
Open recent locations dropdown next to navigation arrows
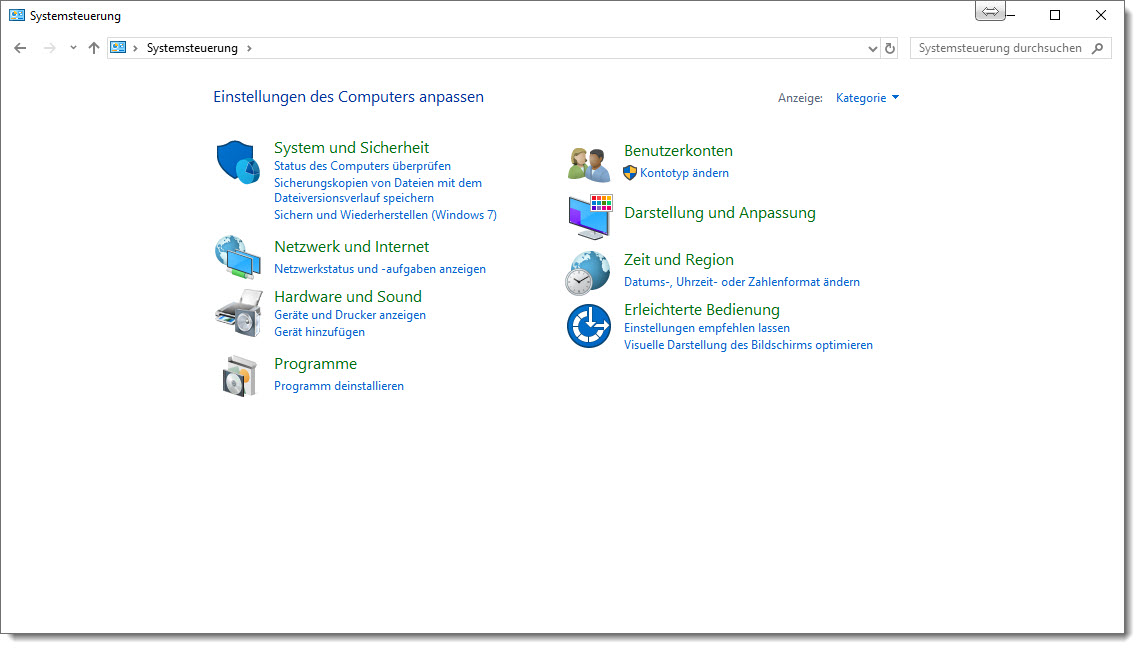coord(73,48)
